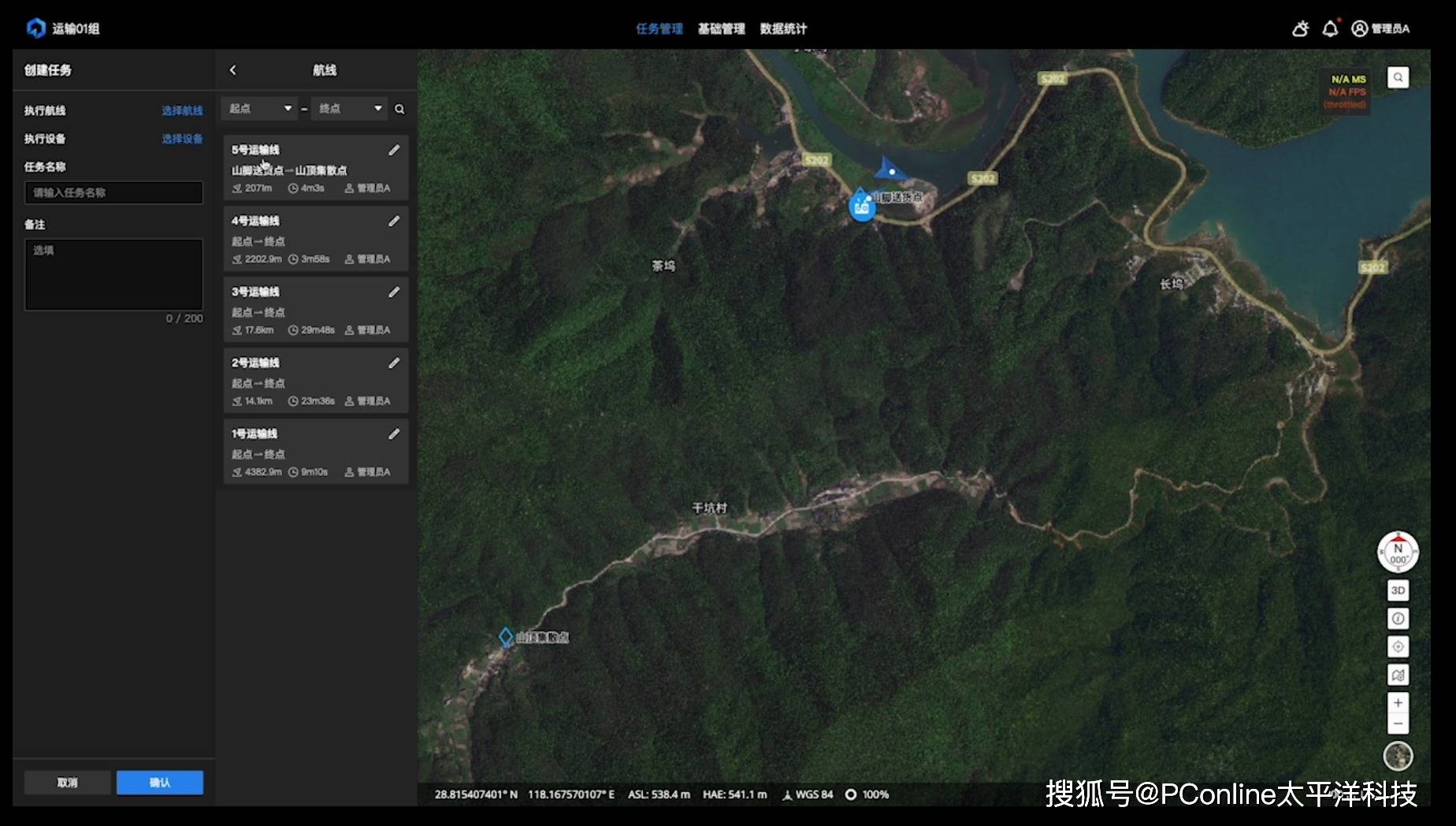Toggle the 3D map view
Screen dimensions: 1456x826
click(x=1398, y=590)
